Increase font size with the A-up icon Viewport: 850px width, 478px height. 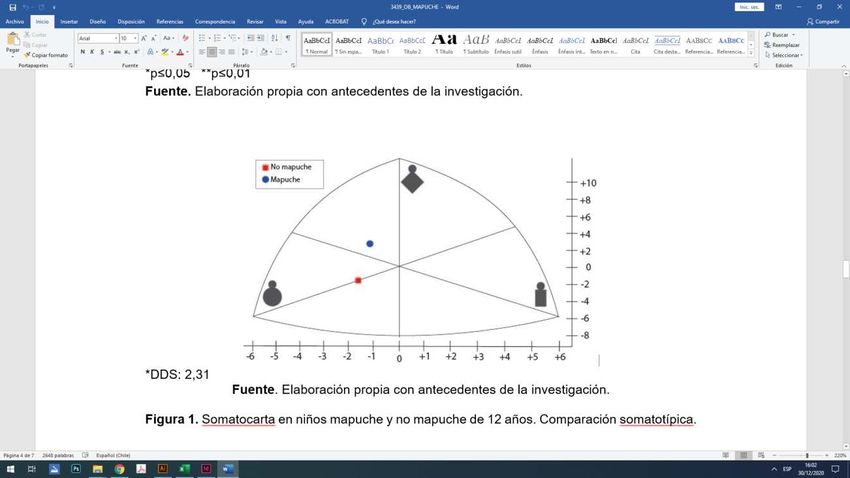pos(144,38)
